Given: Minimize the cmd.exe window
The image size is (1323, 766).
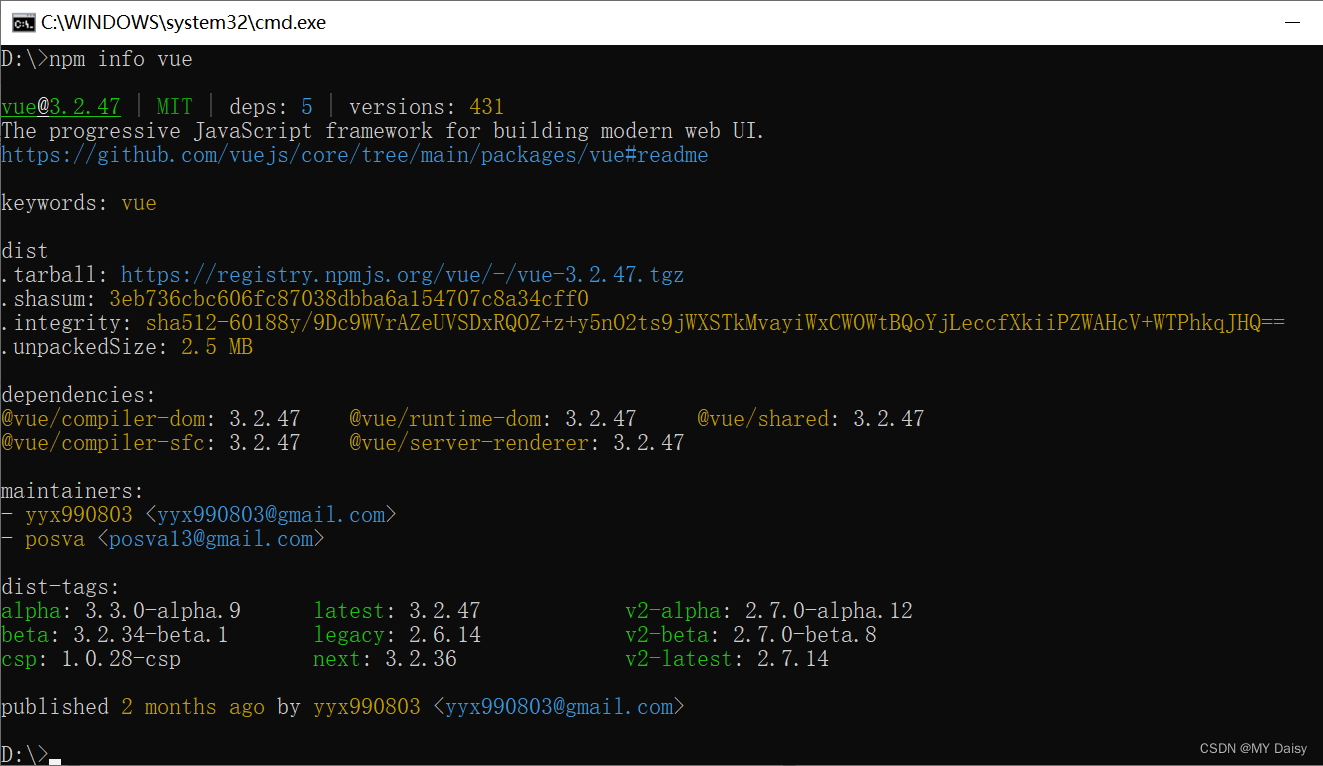Looking at the screenshot, I should (1292, 21).
